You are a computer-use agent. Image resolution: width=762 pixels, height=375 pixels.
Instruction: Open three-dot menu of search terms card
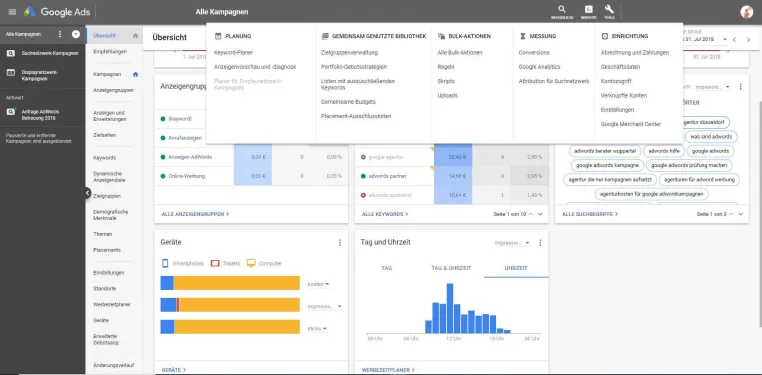pos(740,86)
